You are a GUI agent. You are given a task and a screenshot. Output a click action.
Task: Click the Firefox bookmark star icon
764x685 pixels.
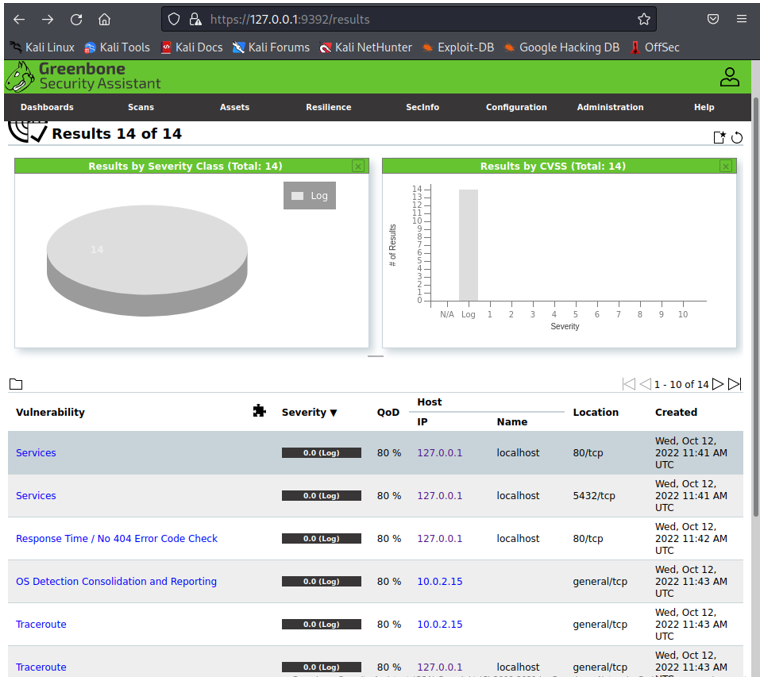(644, 19)
